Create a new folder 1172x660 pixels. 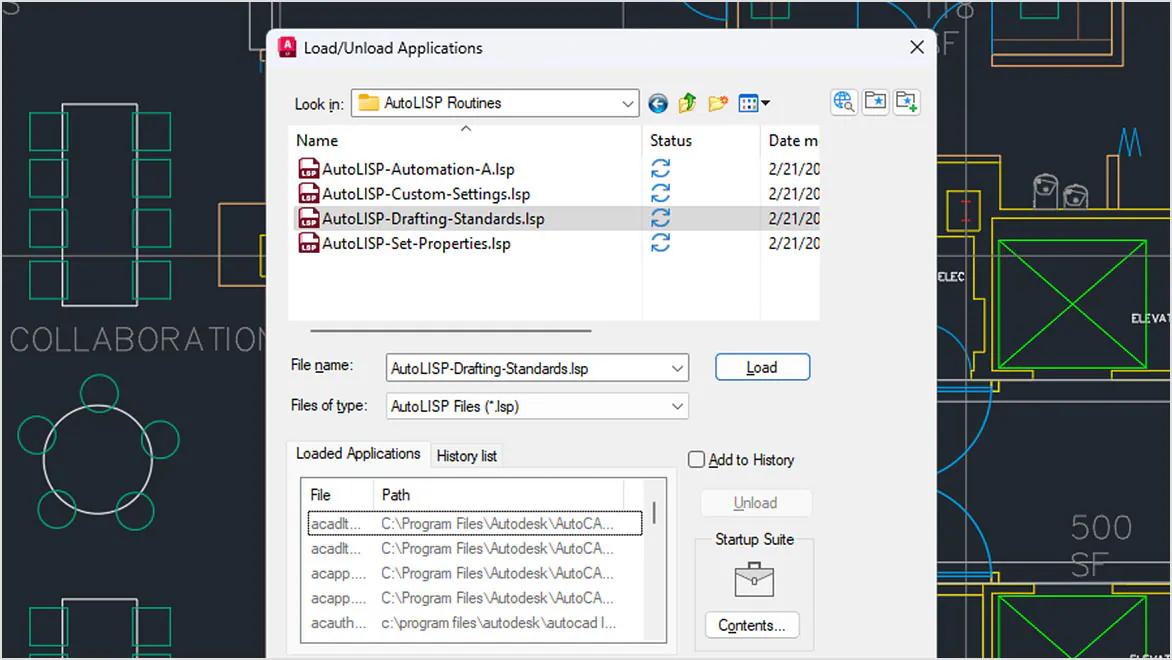tap(717, 103)
